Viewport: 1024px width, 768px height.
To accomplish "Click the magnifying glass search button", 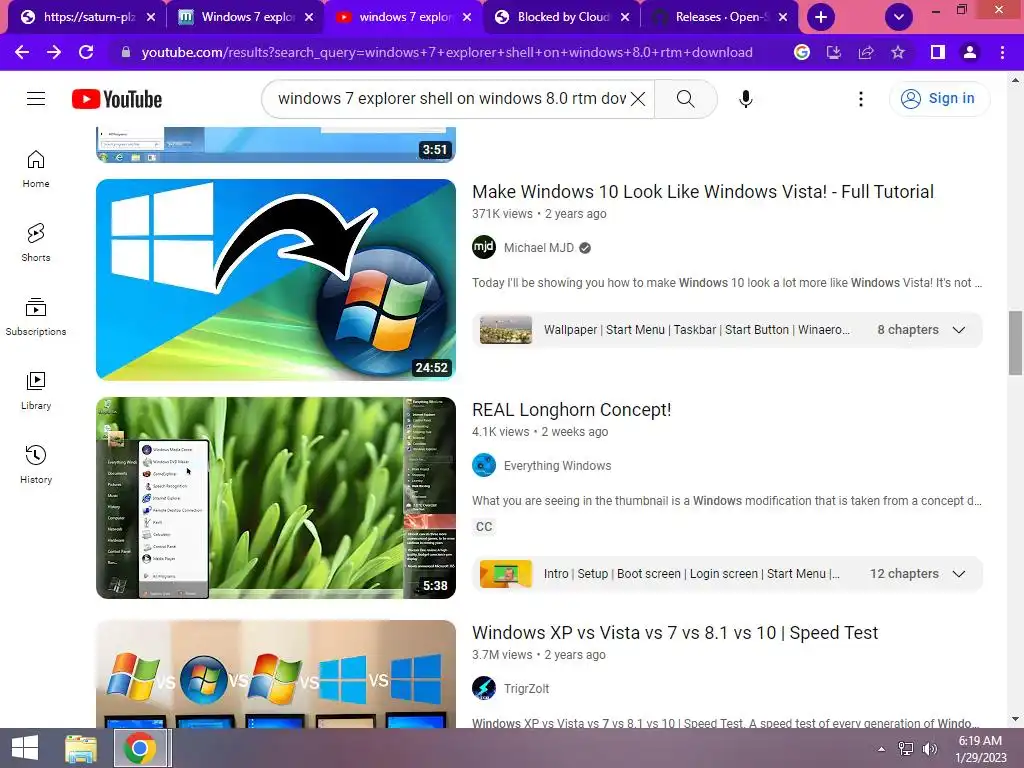I will coord(685,99).
